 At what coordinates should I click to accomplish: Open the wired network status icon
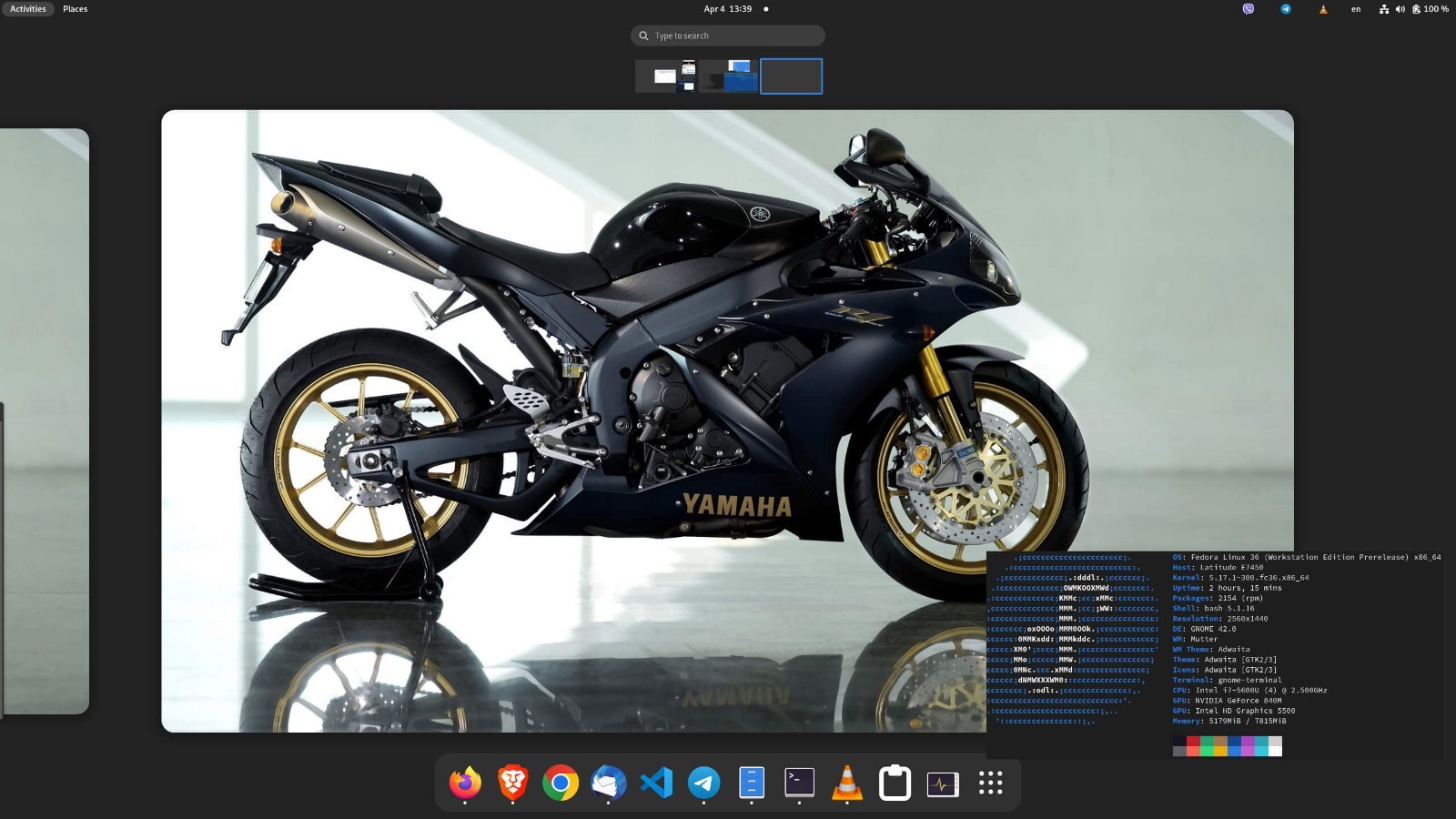[x=1384, y=9]
